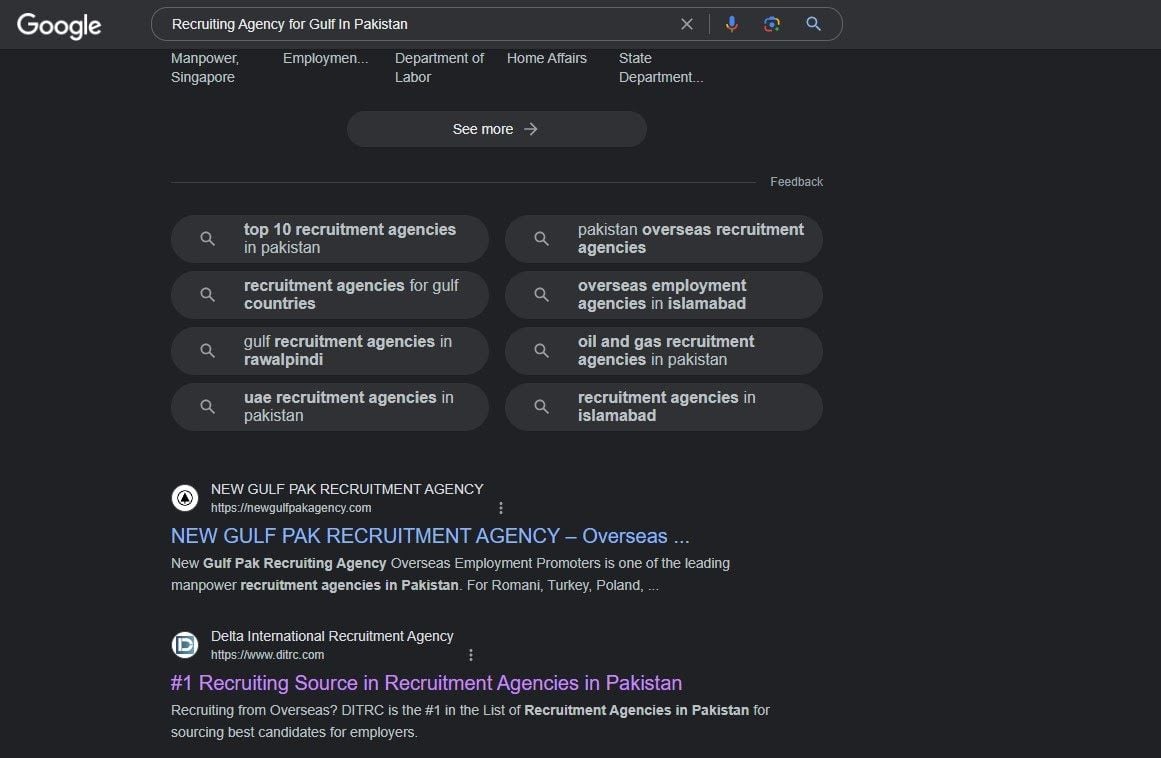Screen dimensions: 1161x758
Task: Send feedback via Feedback link
Action: pos(796,182)
